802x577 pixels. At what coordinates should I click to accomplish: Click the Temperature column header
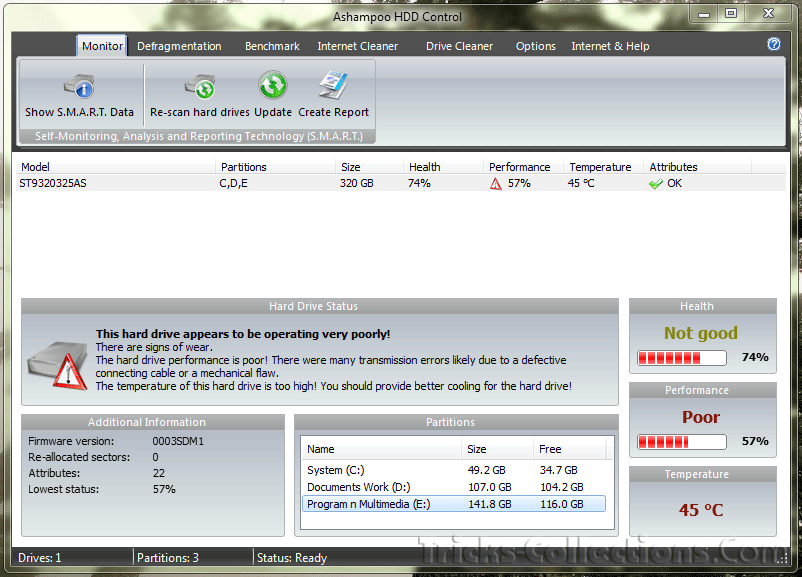(x=600, y=167)
